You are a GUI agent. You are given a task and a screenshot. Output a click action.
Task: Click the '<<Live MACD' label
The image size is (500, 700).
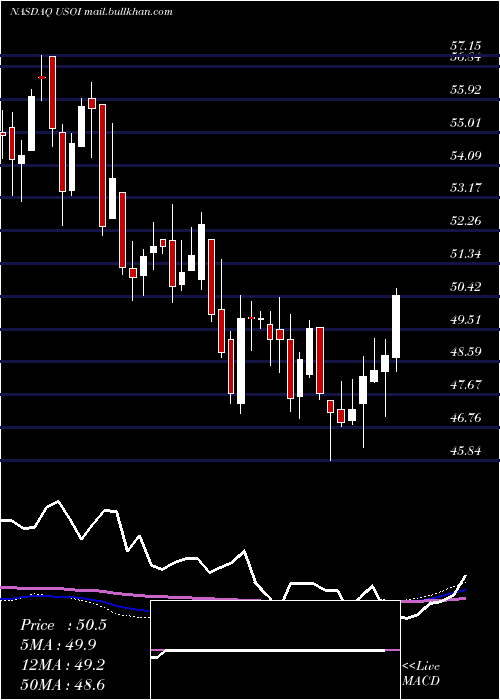point(421,674)
